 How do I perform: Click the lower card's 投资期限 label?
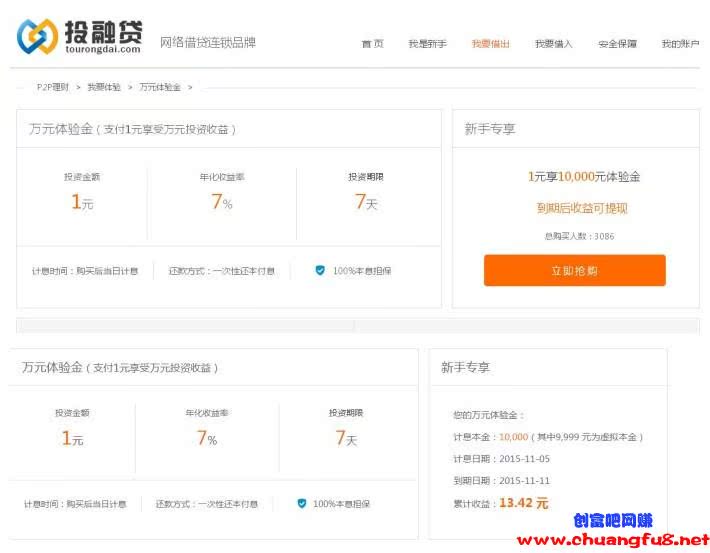346,413
